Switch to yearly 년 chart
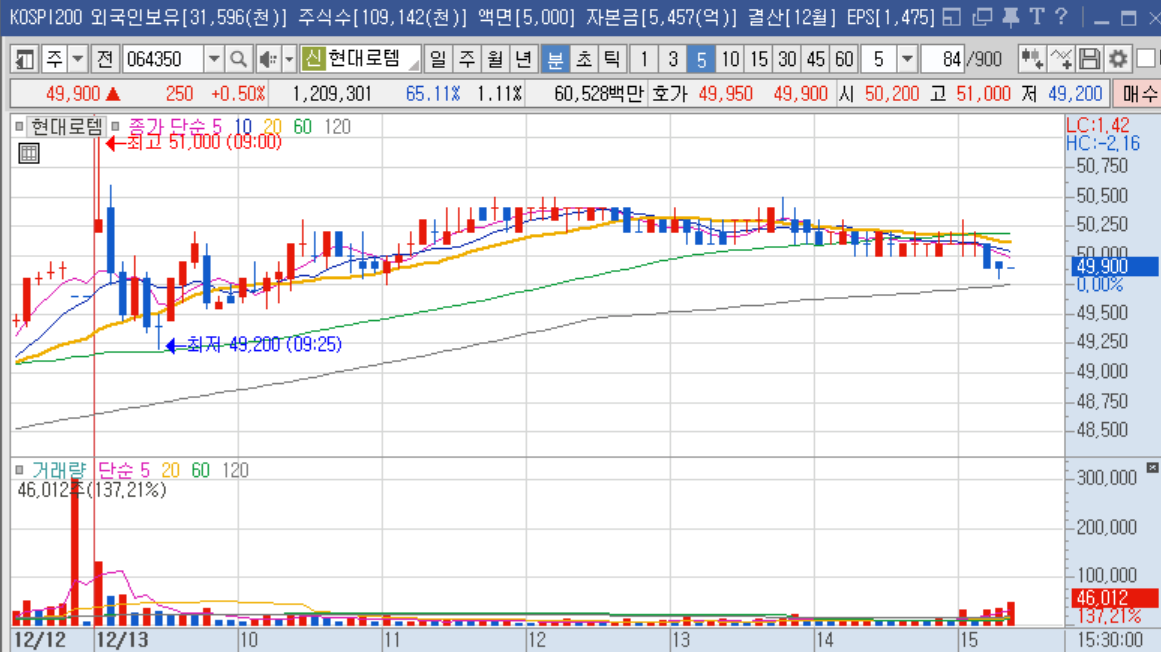Screen dimensions: 1161x652 523,59
